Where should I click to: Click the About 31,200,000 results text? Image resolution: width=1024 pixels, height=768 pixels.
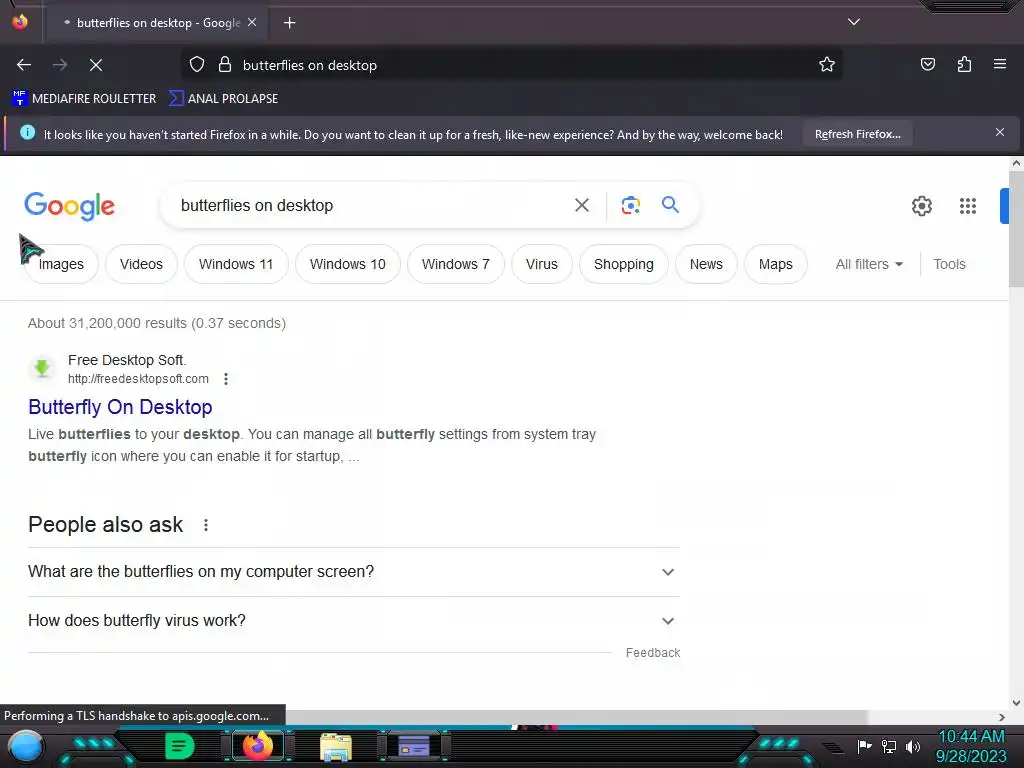click(x=157, y=323)
